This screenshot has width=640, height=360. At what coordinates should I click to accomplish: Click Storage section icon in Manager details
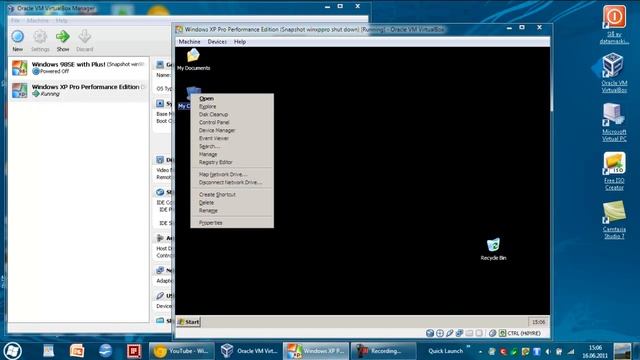160,192
